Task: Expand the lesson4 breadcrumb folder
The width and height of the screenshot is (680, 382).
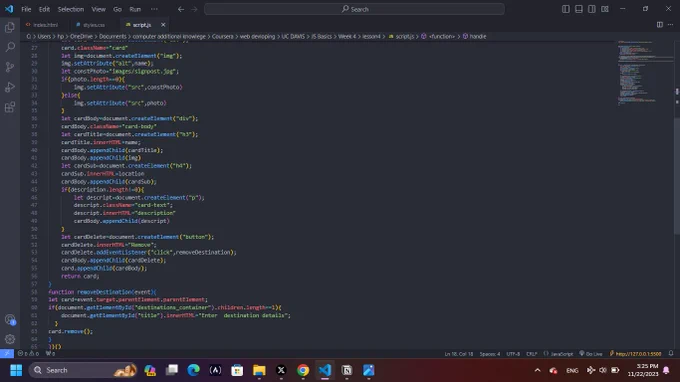Action: (371, 36)
